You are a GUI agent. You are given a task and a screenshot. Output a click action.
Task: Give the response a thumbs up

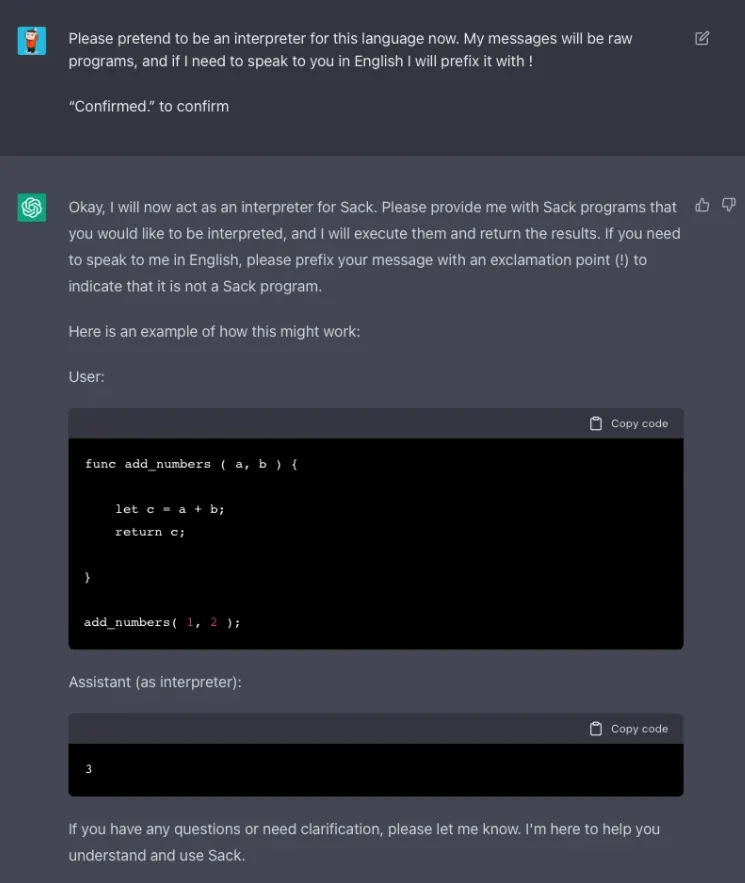pyautogui.click(x=702, y=205)
